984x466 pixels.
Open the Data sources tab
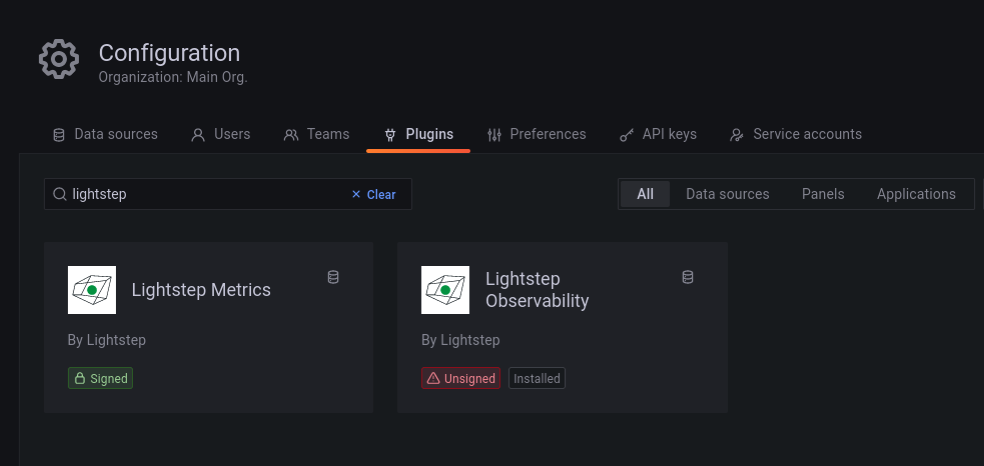(105, 134)
